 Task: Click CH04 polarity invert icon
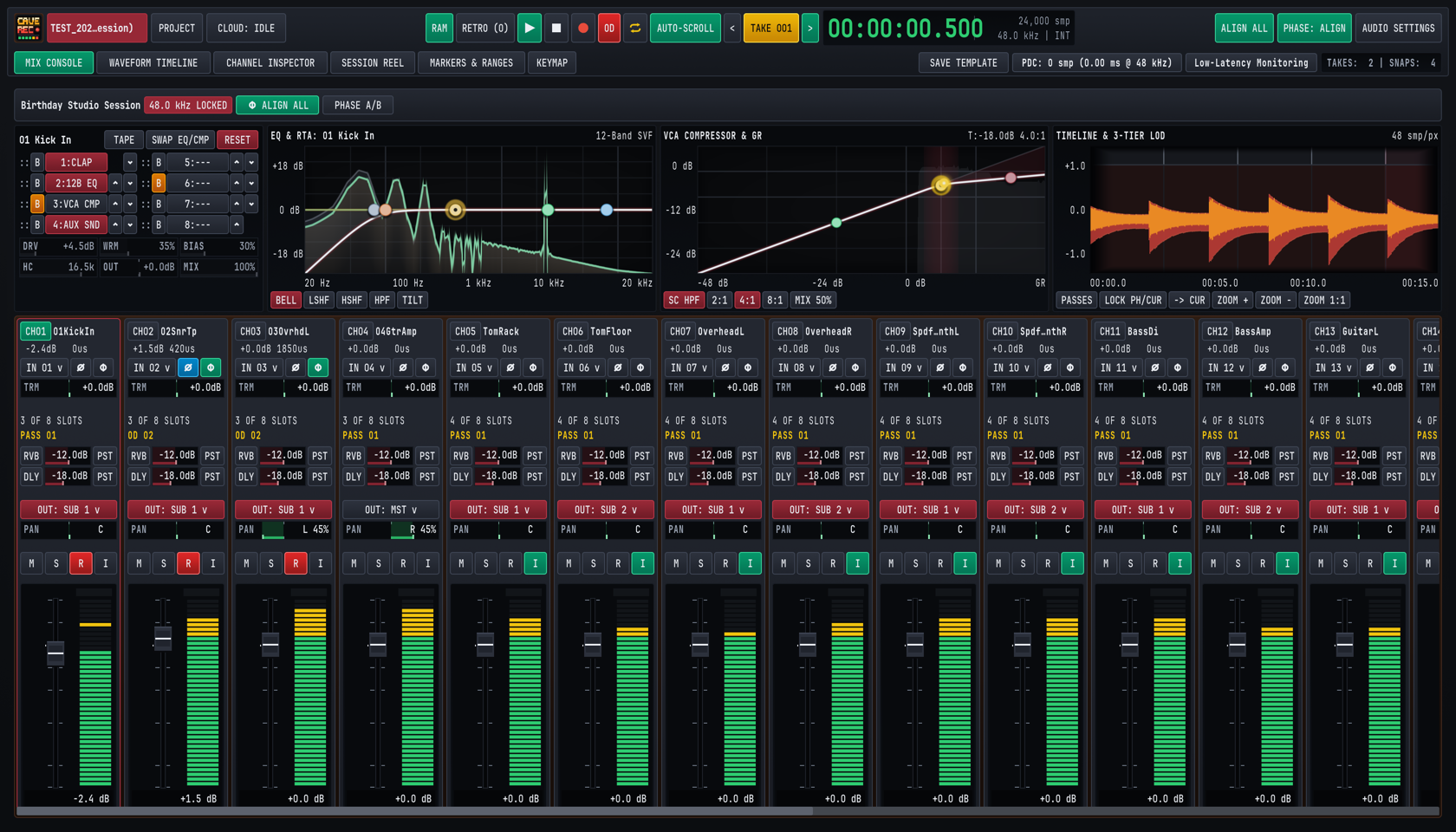coord(403,367)
